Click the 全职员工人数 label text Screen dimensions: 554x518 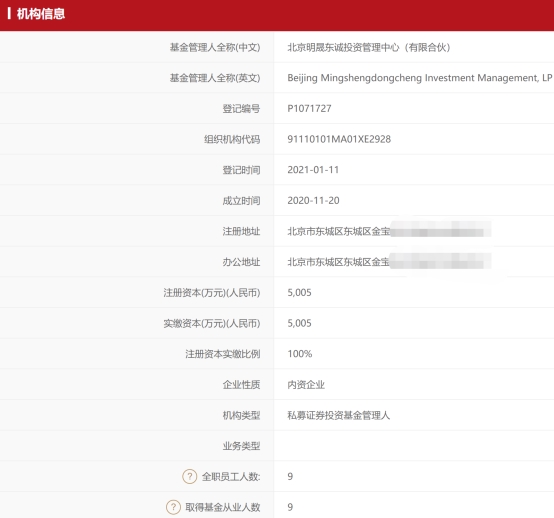pyautogui.click(x=231, y=477)
